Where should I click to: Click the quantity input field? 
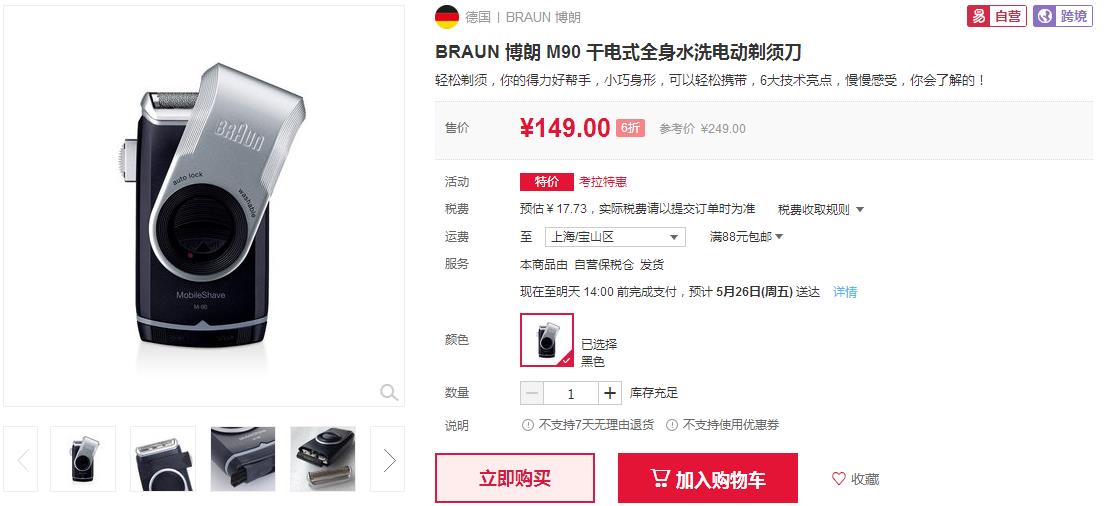570,393
